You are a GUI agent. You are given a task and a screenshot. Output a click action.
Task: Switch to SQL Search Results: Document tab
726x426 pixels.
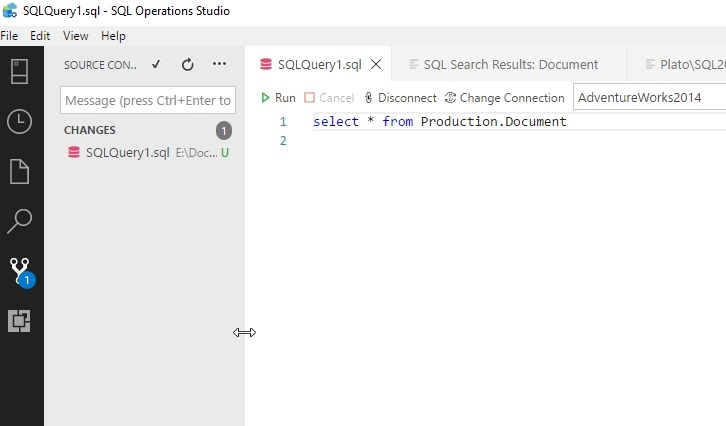(510, 65)
